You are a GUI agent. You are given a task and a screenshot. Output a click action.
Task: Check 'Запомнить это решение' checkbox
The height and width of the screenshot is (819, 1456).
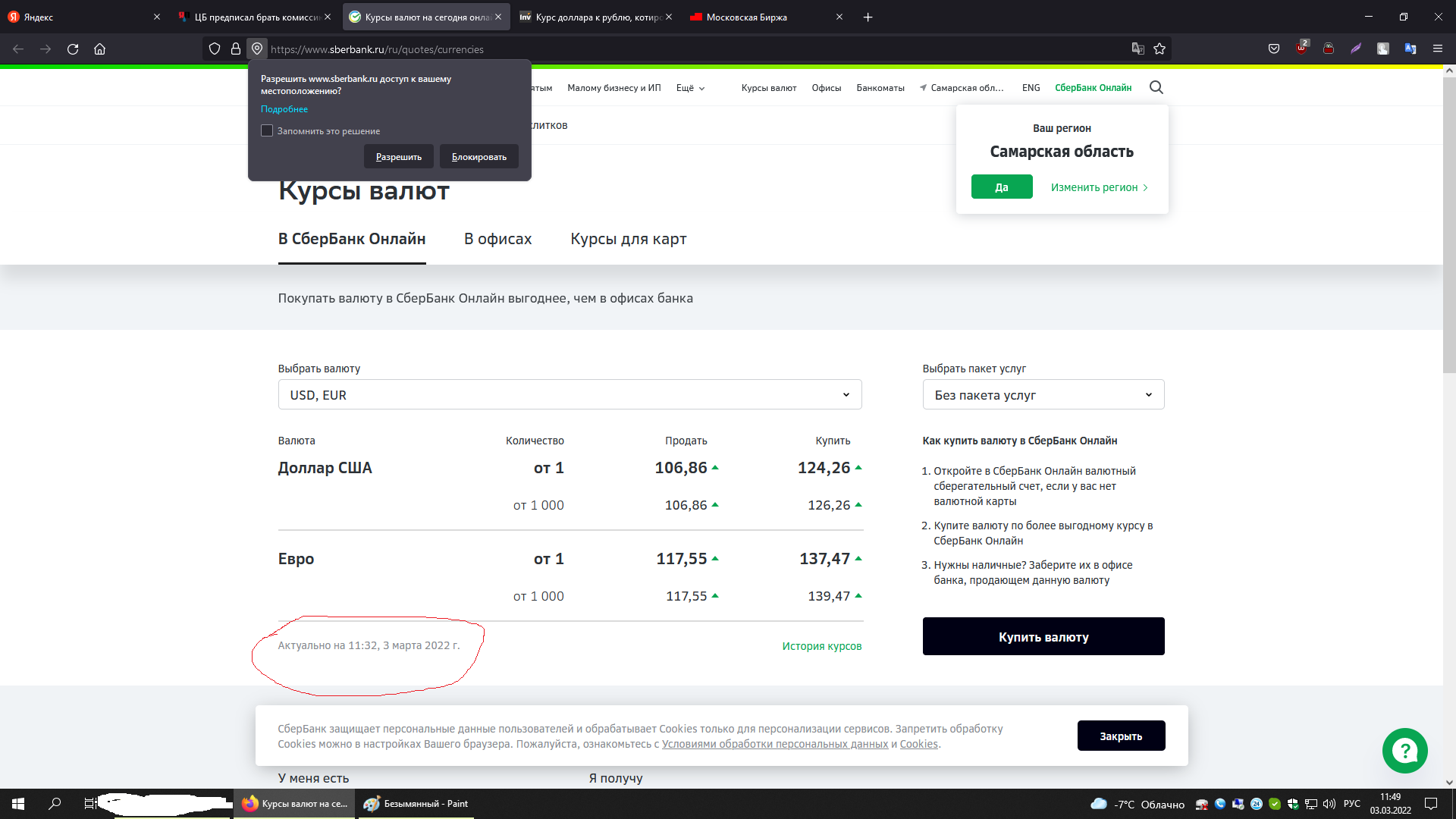click(267, 131)
